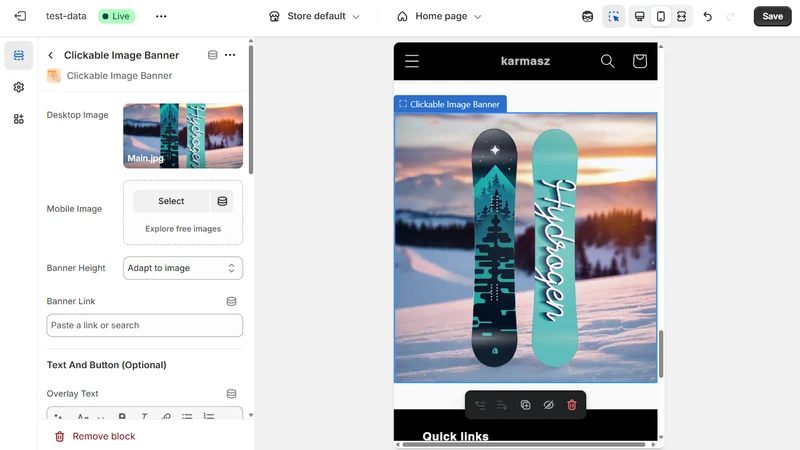Image resolution: width=800 pixels, height=450 pixels.
Task: Duplicate the block from floating toolbar
Action: 526,405
